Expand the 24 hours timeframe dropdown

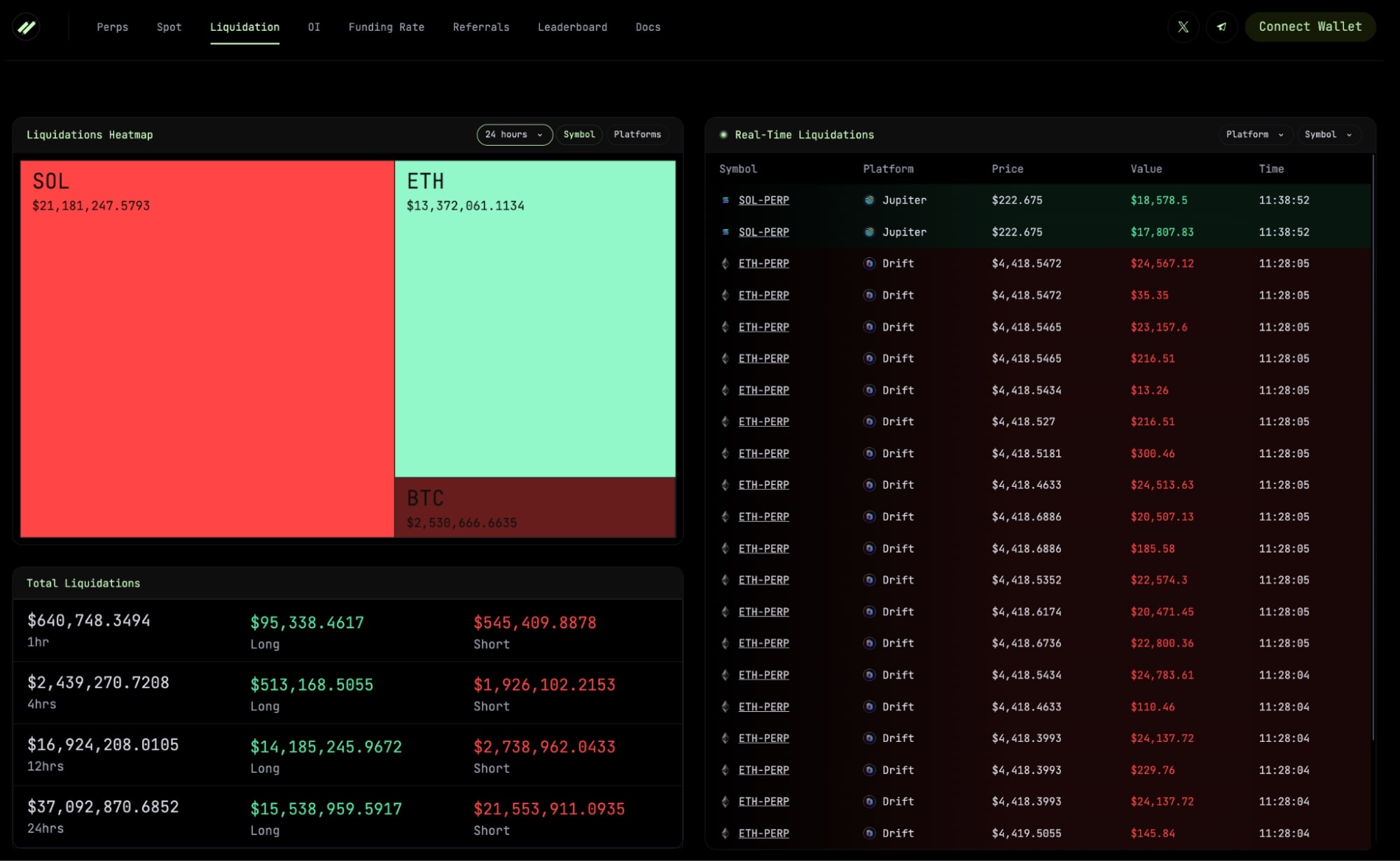coord(514,135)
